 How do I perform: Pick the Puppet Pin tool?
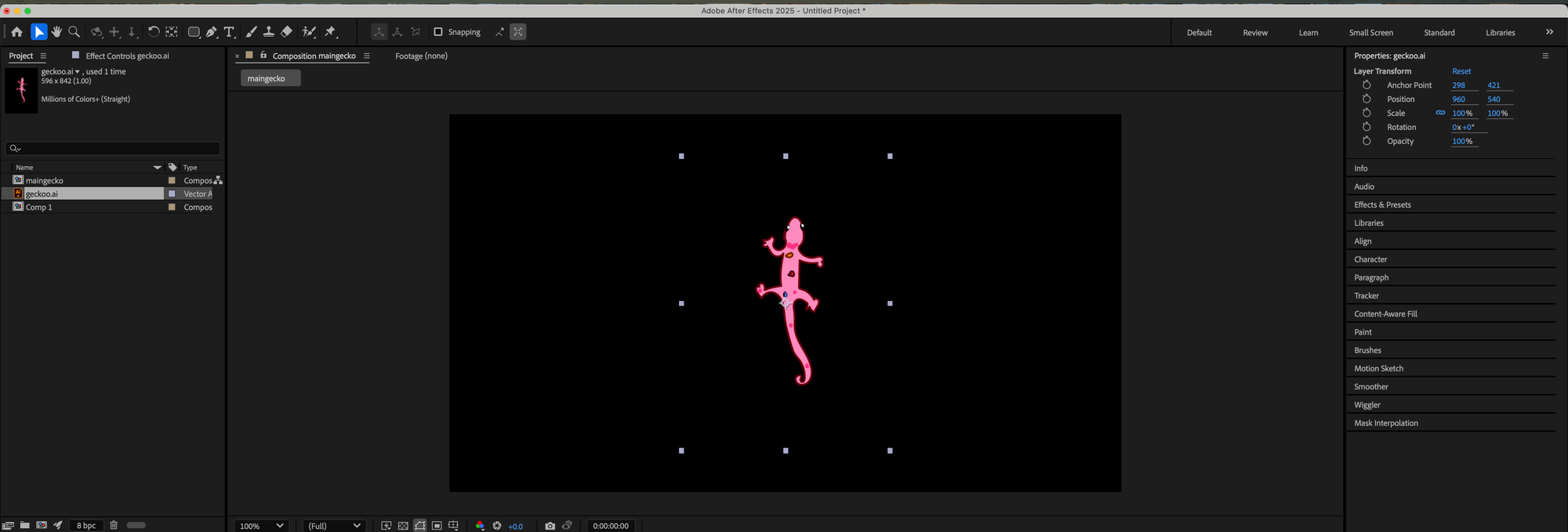(x=330, y=32)
